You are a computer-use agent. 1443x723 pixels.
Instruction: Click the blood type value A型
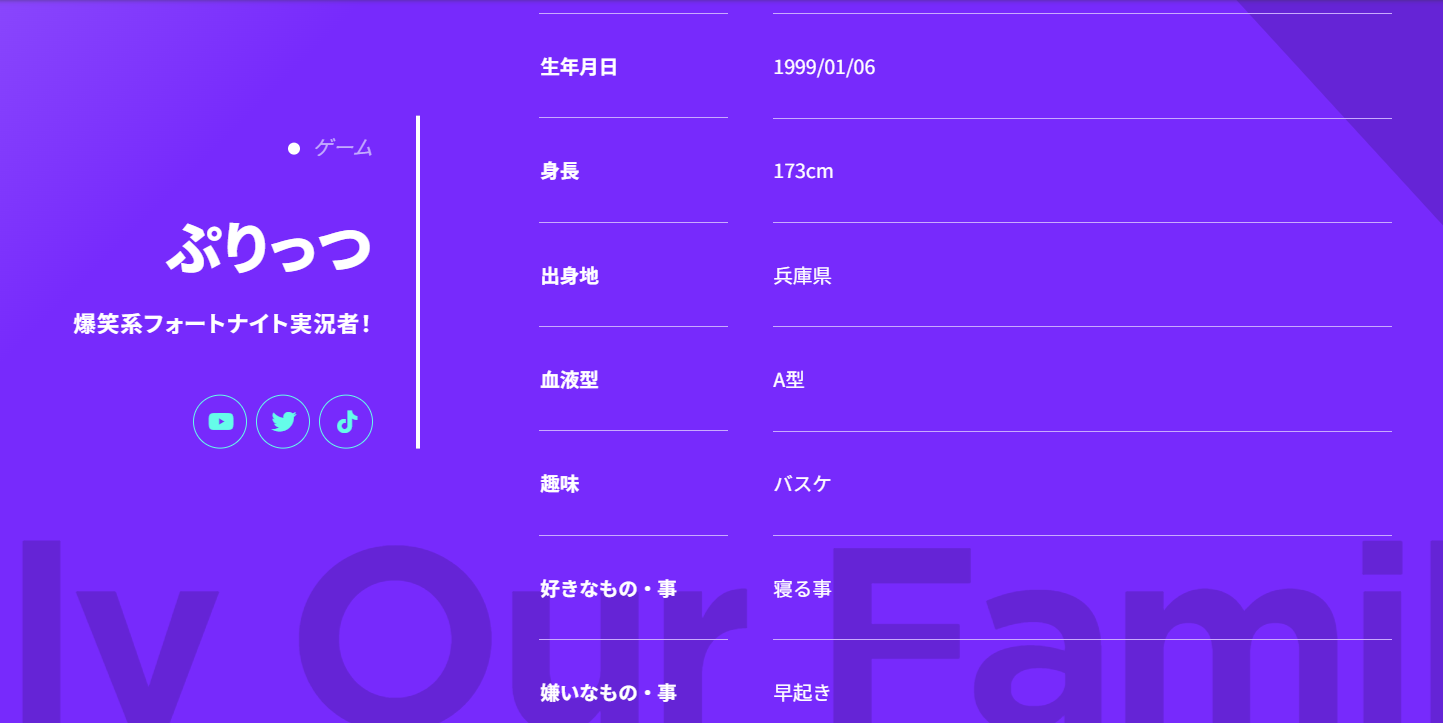789,380
